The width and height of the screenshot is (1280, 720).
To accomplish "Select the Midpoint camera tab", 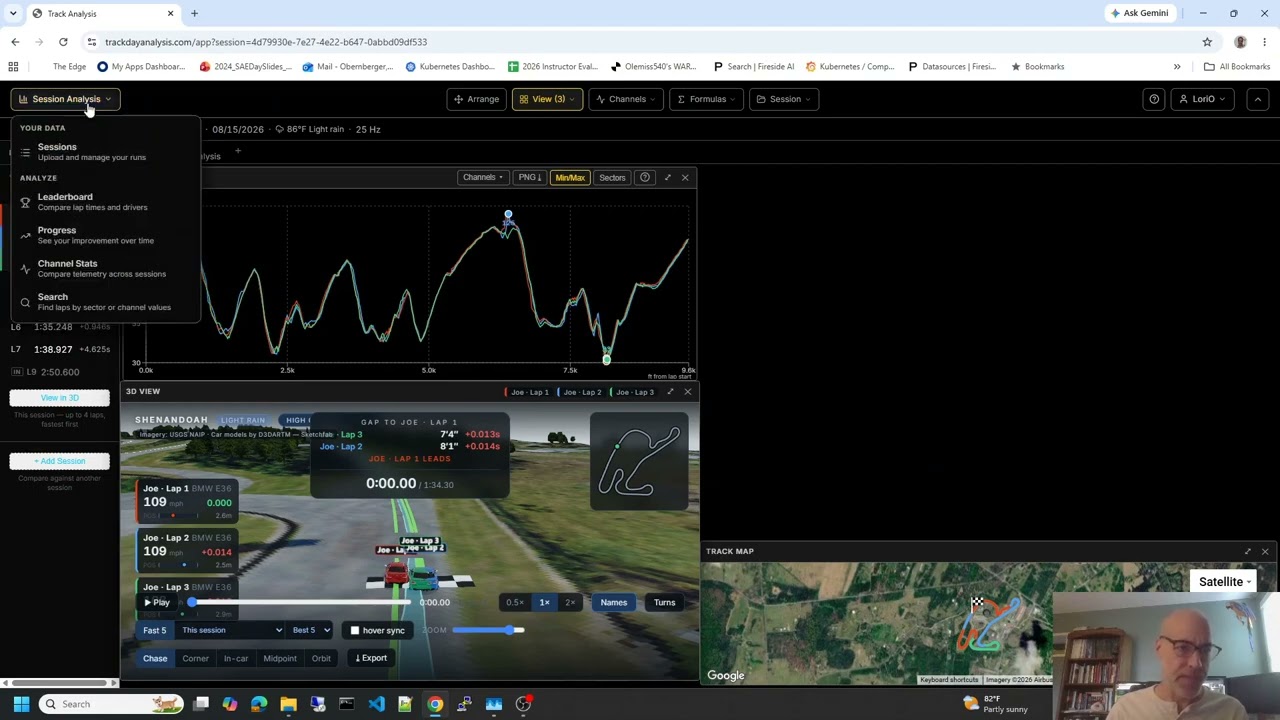I will pos(280,658).
